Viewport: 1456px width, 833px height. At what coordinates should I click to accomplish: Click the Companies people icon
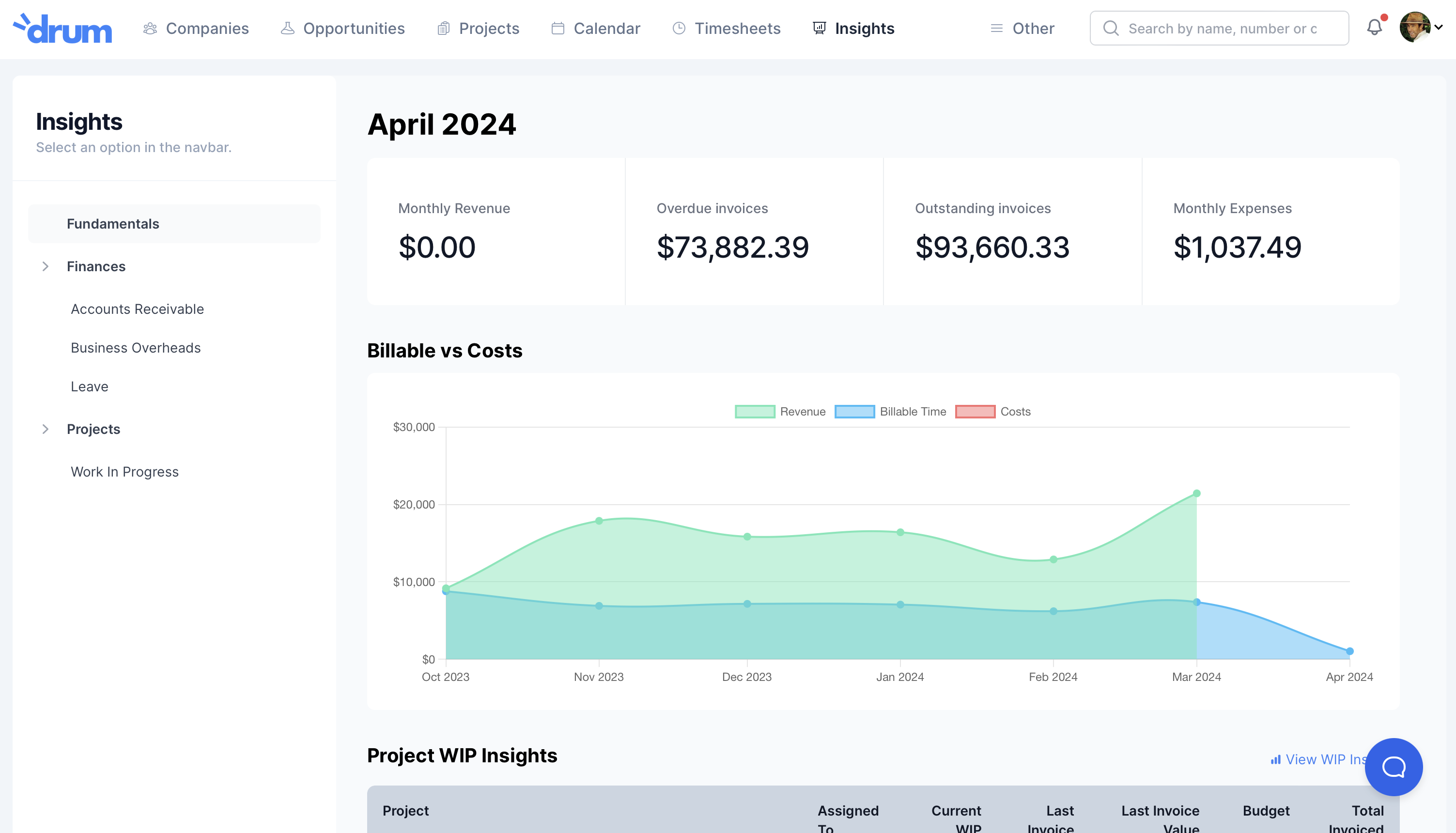click(150, 29)
